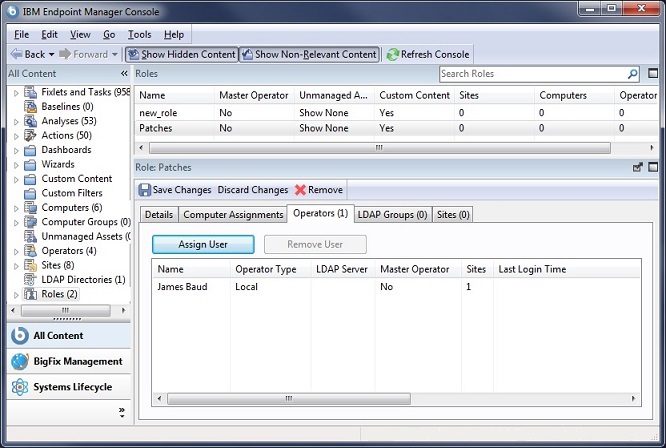Collapse the All Content navigation pane

pos(124,74)
